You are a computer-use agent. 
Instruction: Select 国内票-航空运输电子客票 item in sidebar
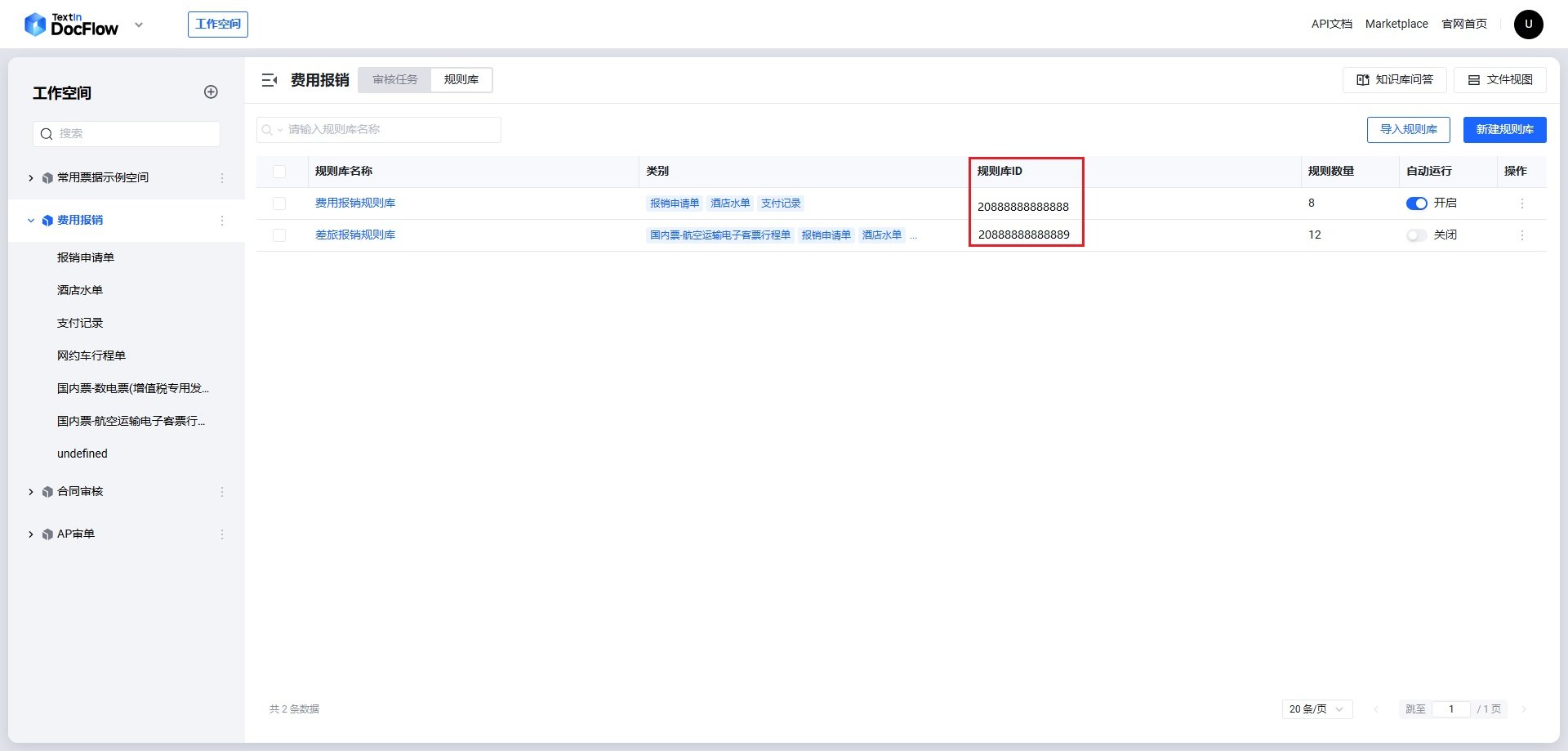[131, 421]
